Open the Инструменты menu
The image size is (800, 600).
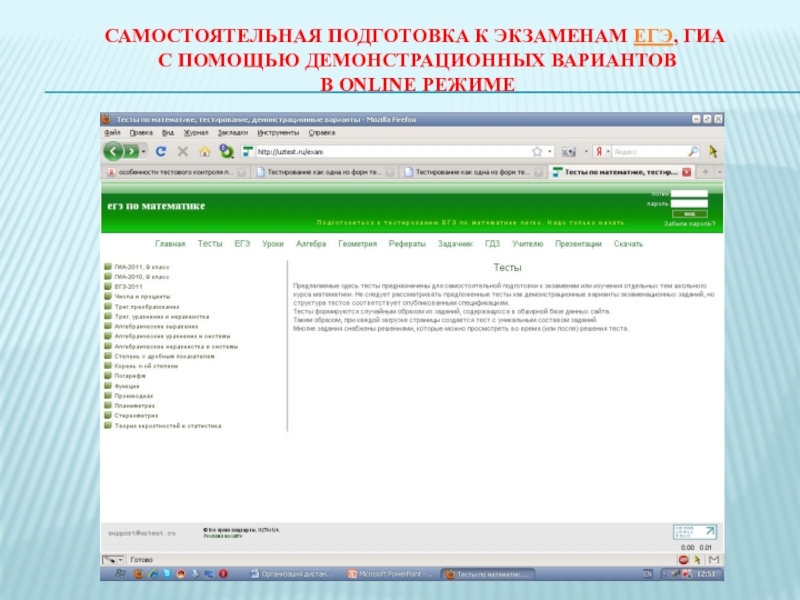tap(278, 133)
